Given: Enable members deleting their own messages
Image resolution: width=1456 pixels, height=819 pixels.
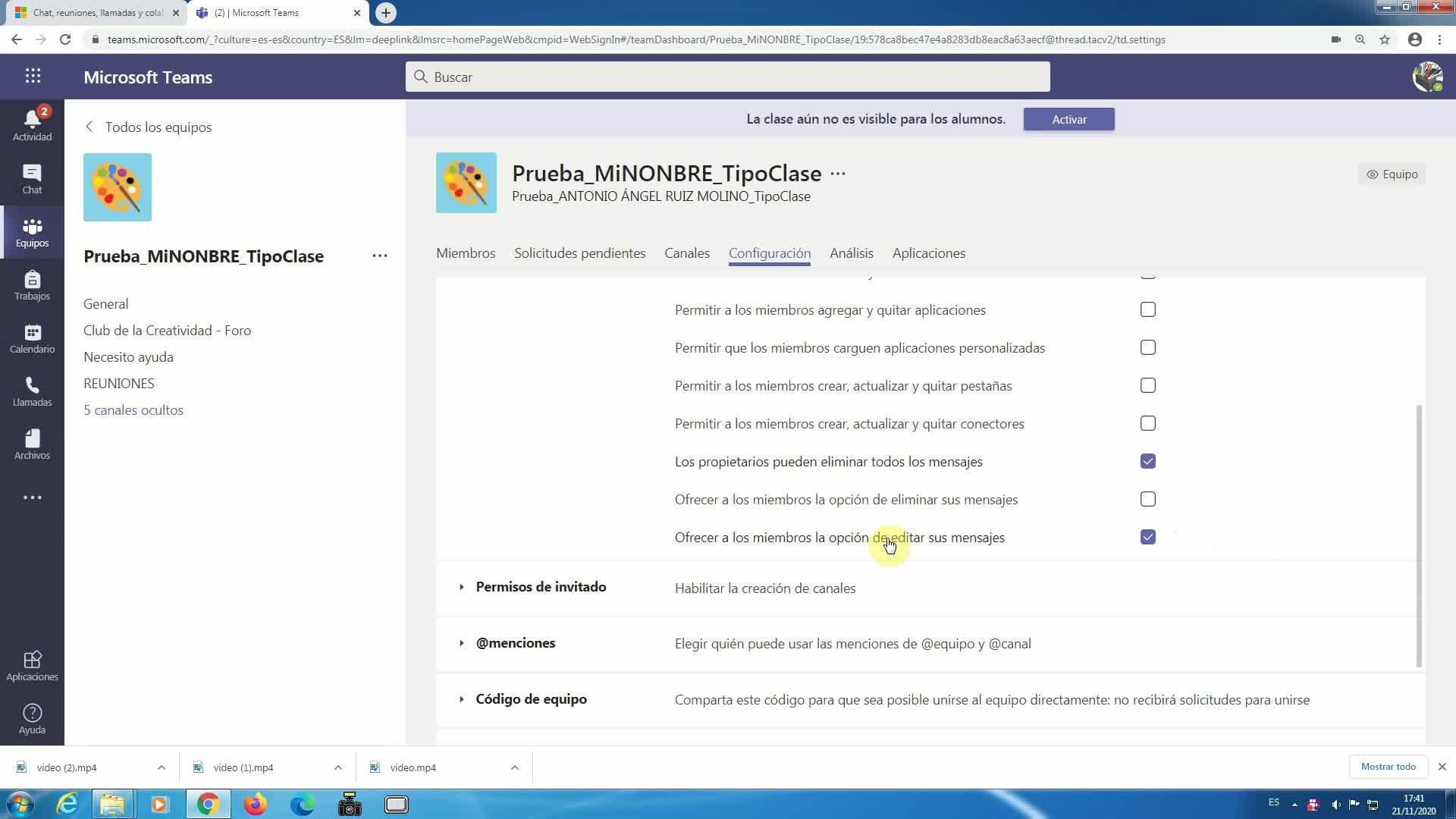Looking at the screenshot, I should (x=1147, y=499).
